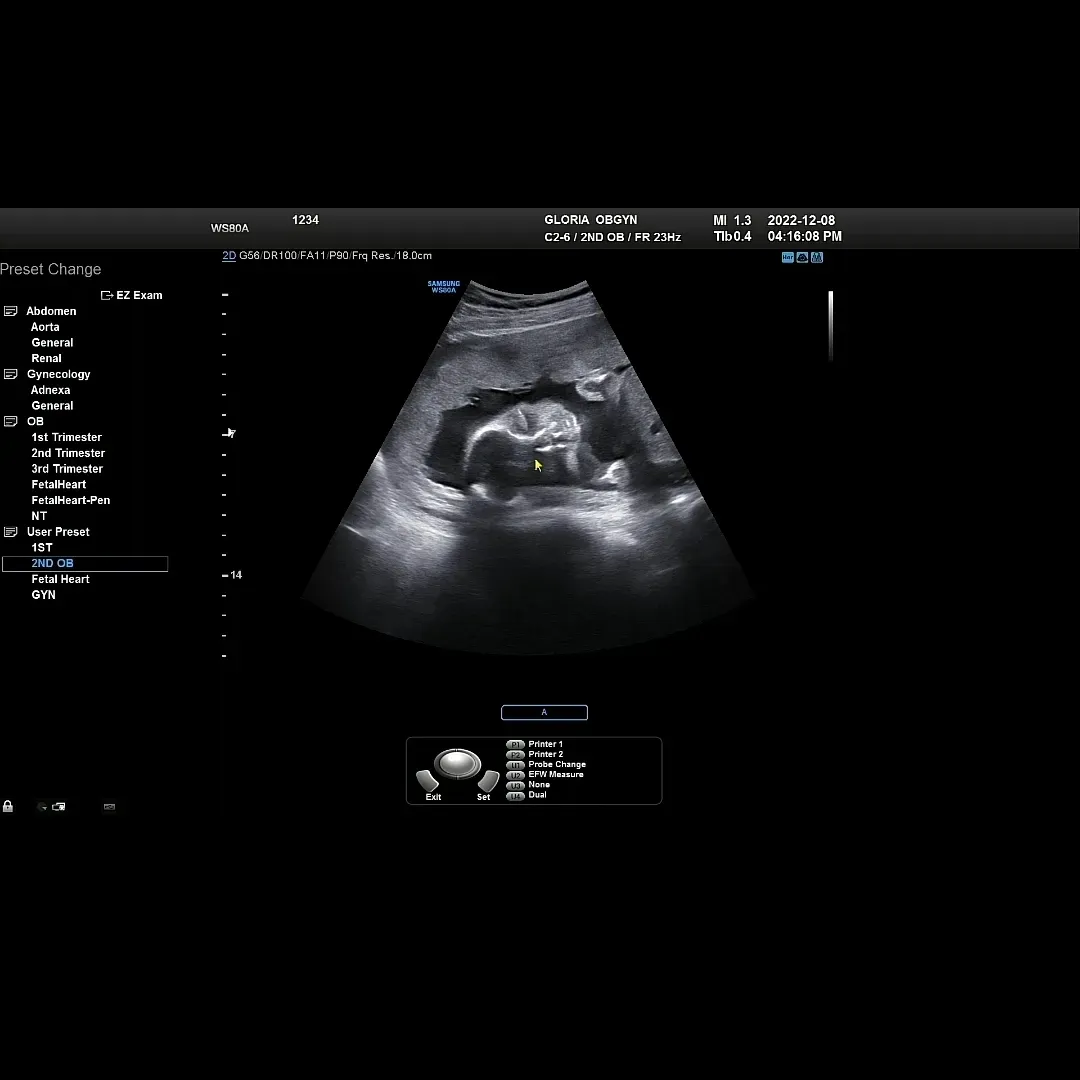Screen dimensions: 1080x1080
Task: Click the probe shape status icon
Action: 802,258
